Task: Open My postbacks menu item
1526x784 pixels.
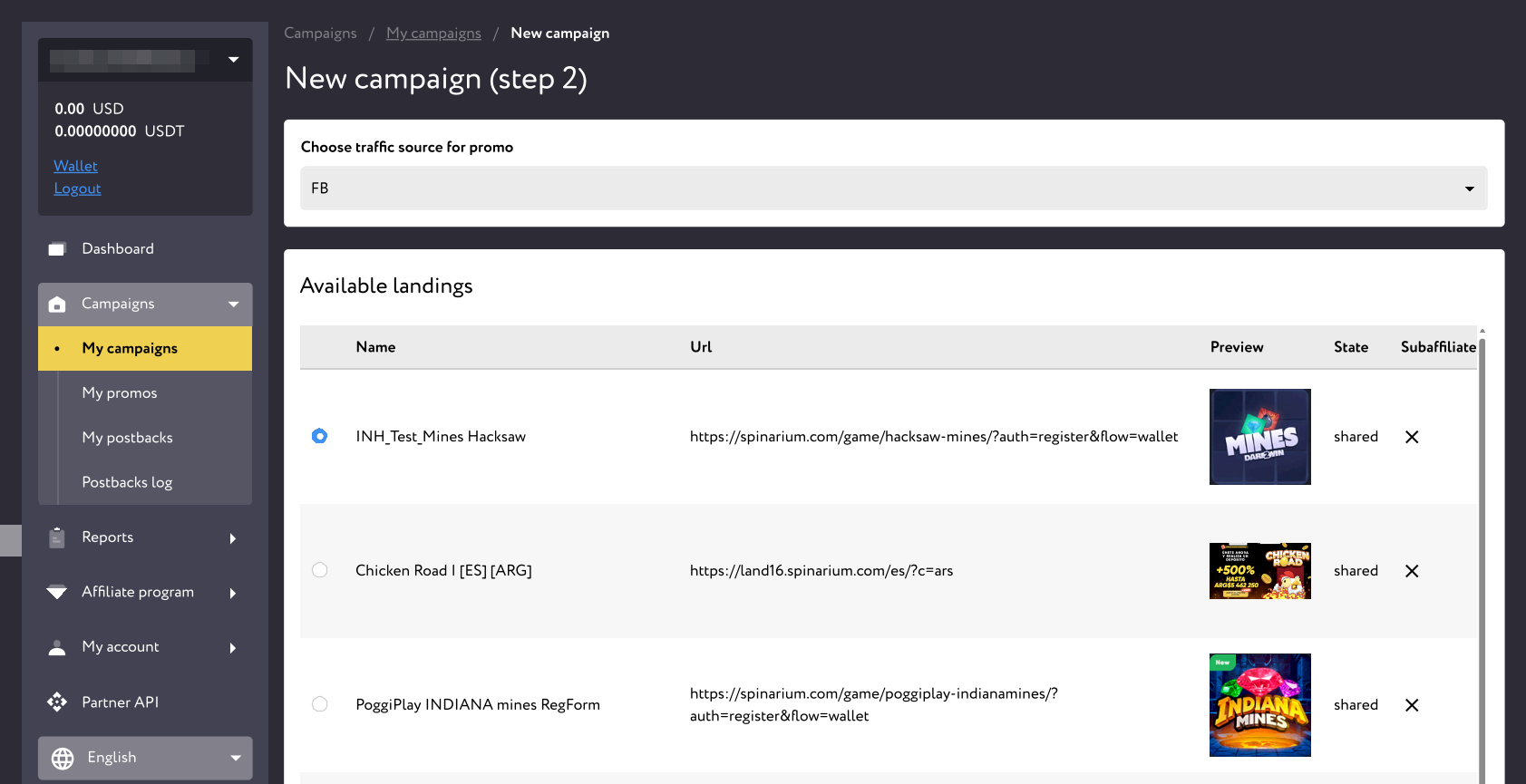Action: click(127, 437)
